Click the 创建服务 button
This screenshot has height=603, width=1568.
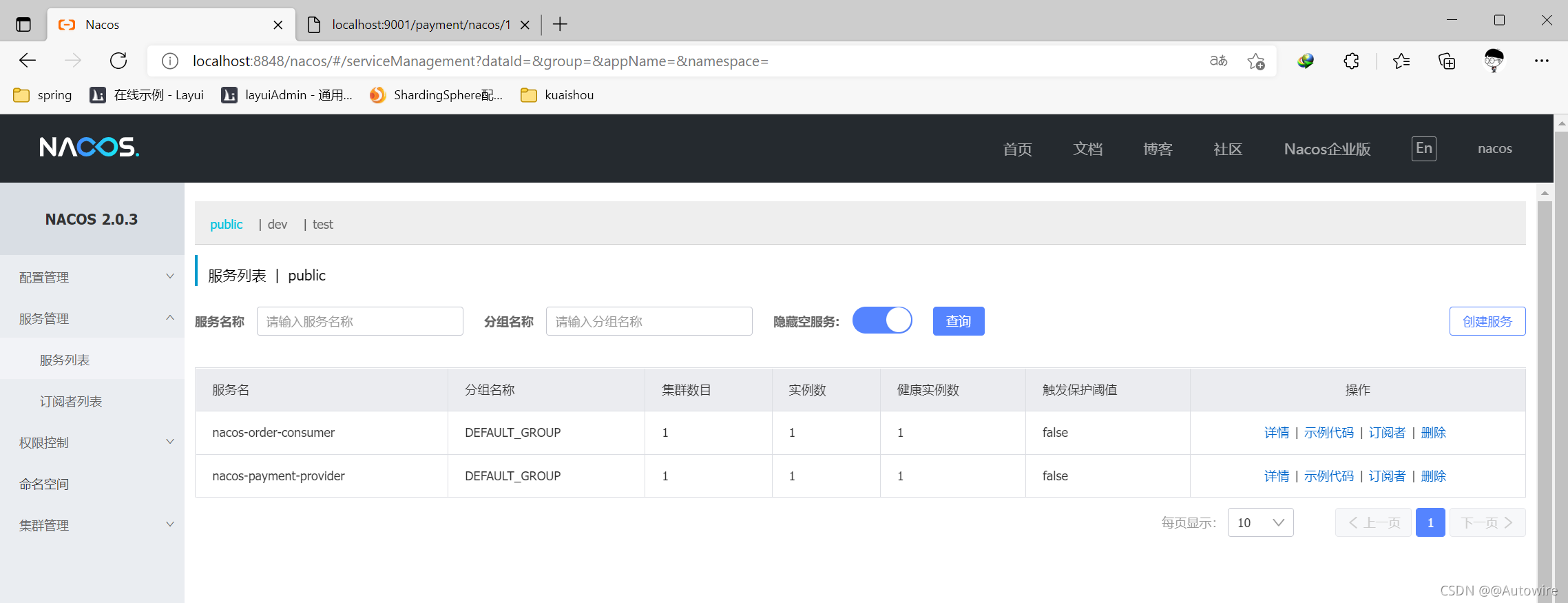click(1487, 321)
